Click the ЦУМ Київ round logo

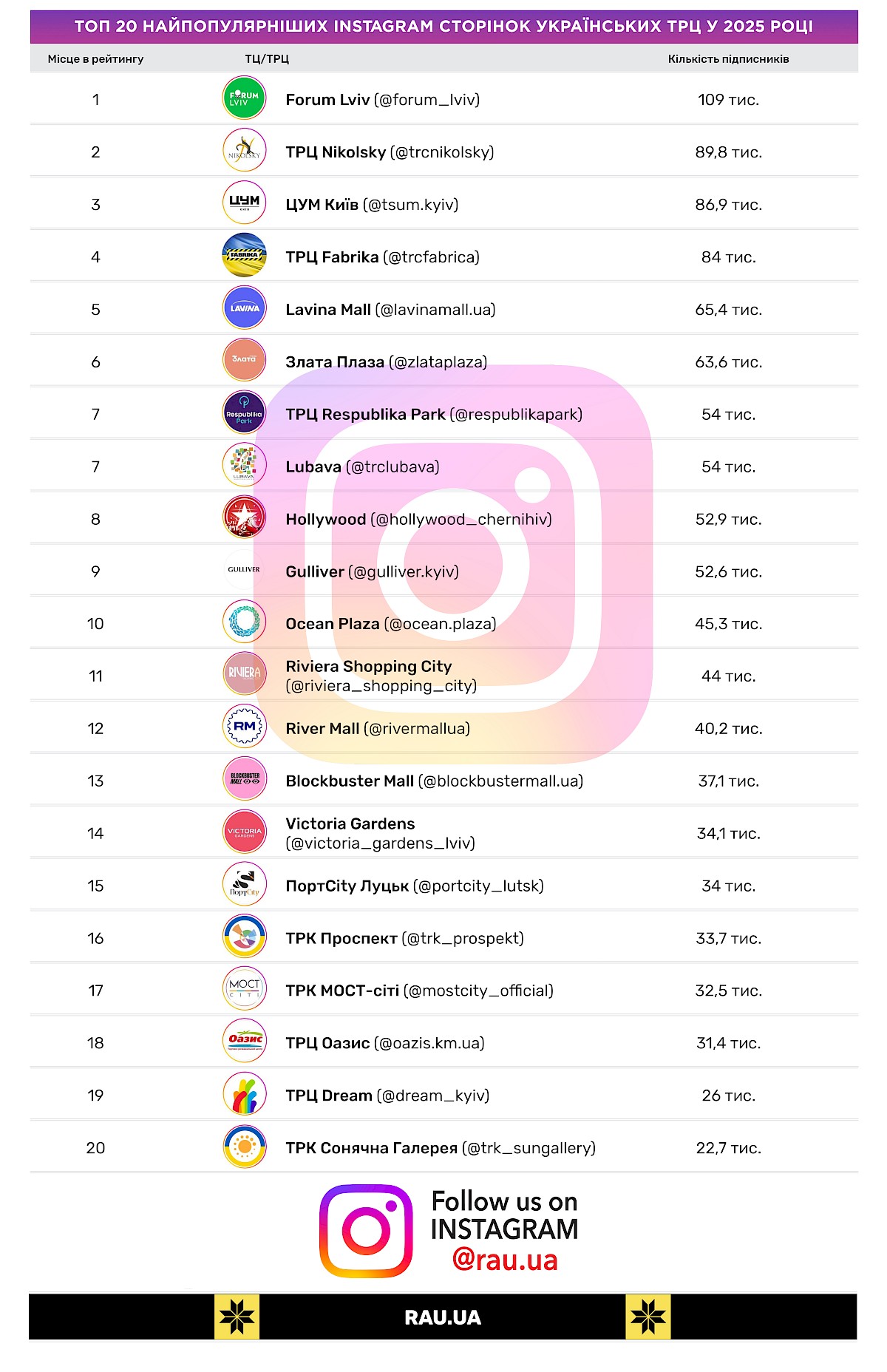(x=244, y=203)
